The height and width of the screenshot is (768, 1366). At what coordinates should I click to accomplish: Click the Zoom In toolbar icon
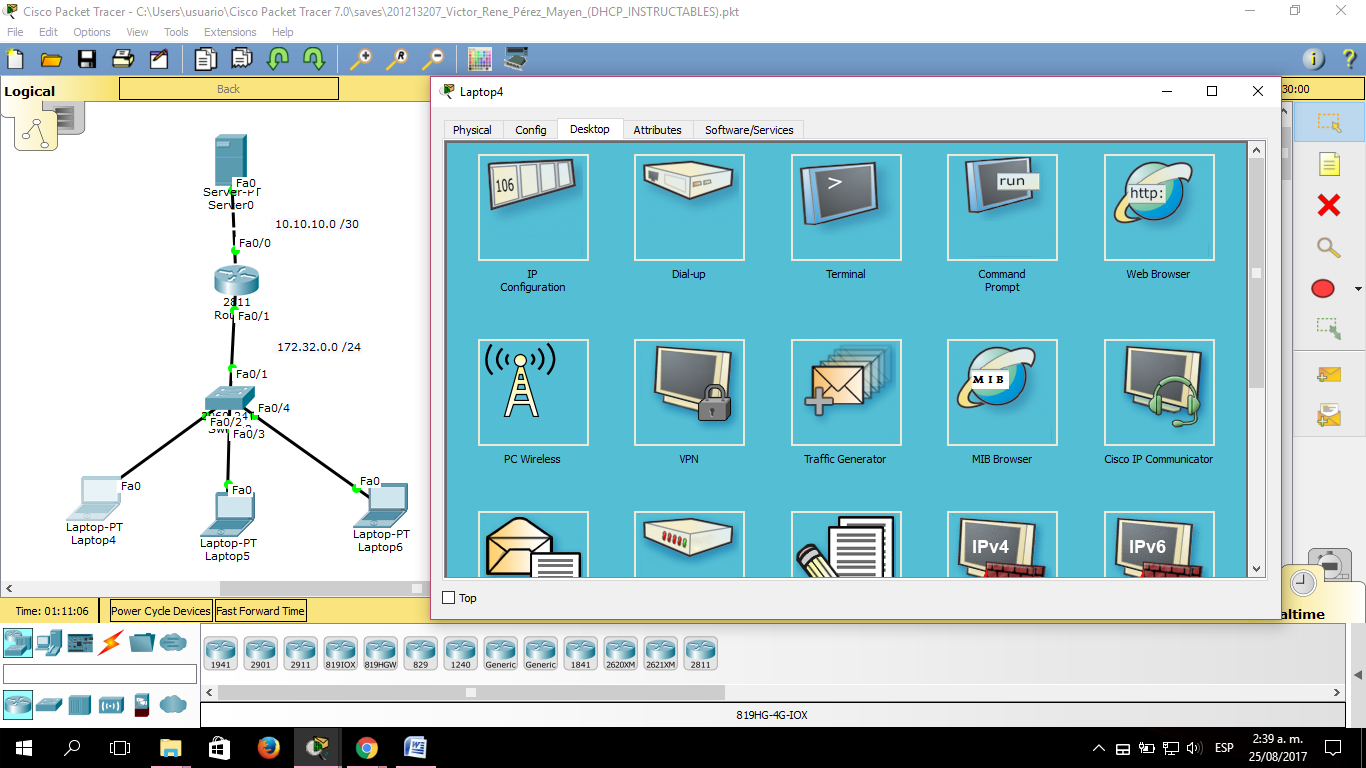360,59
